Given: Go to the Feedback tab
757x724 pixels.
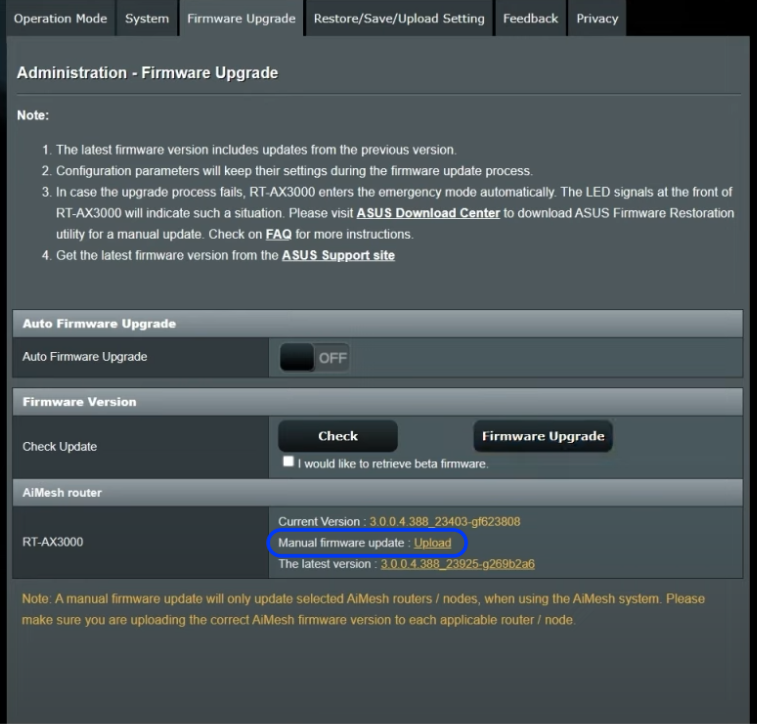Looking at the screenshot, I should 531,18.
